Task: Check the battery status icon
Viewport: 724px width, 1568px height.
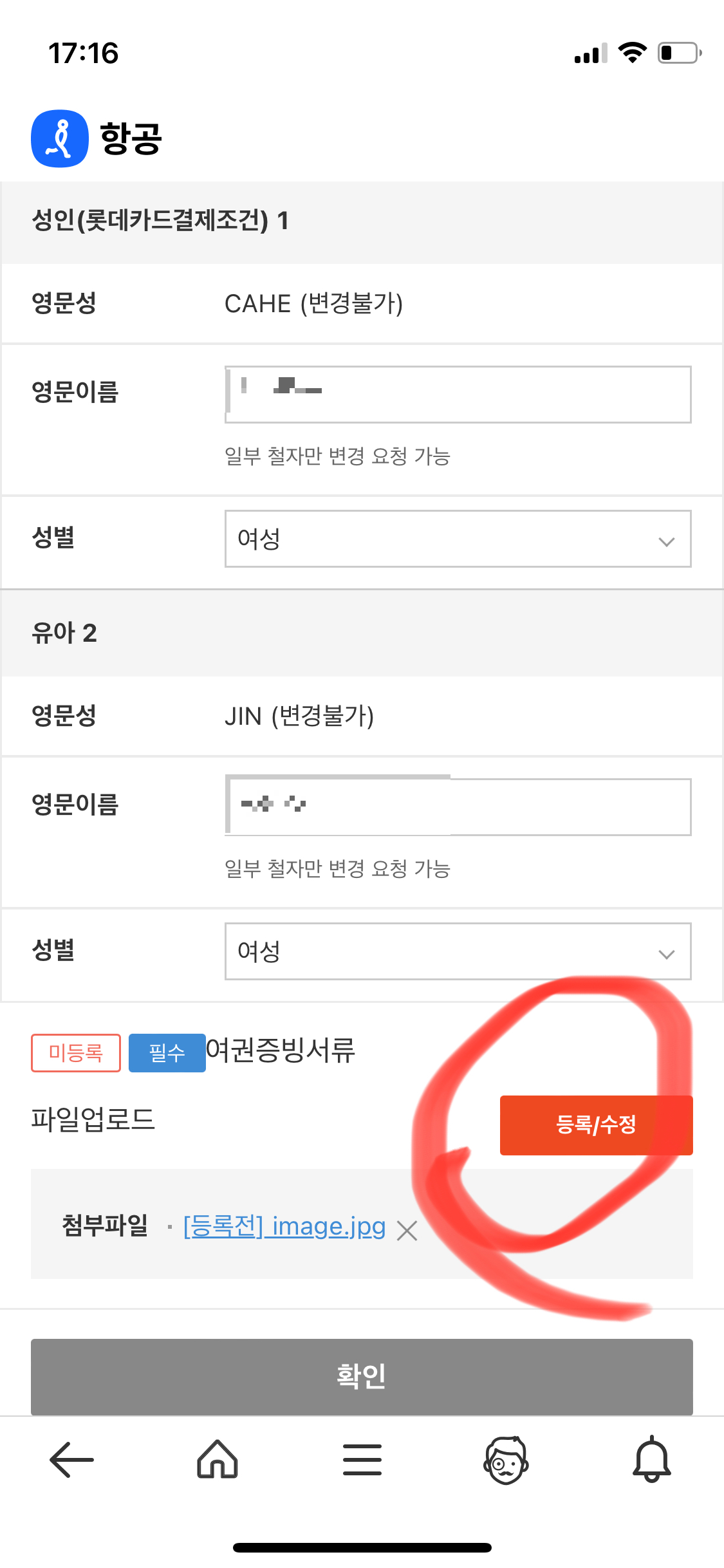Action: 680,53
